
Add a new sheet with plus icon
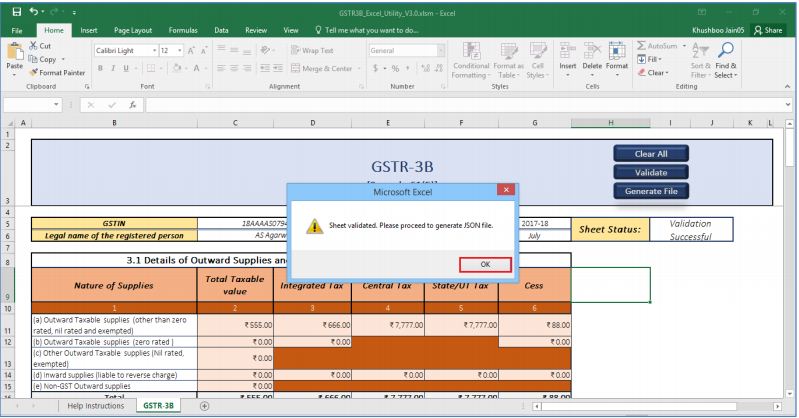204,406
